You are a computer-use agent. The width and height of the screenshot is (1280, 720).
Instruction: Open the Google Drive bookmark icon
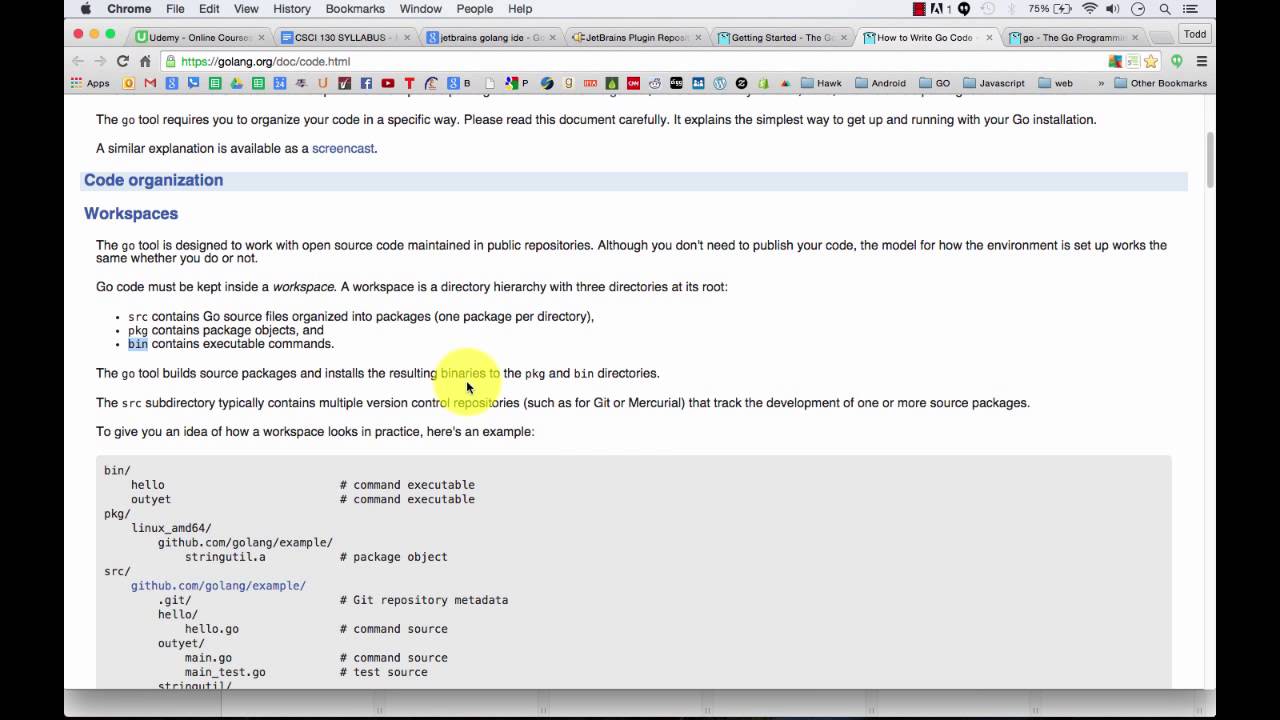click(x=236, y=83)
